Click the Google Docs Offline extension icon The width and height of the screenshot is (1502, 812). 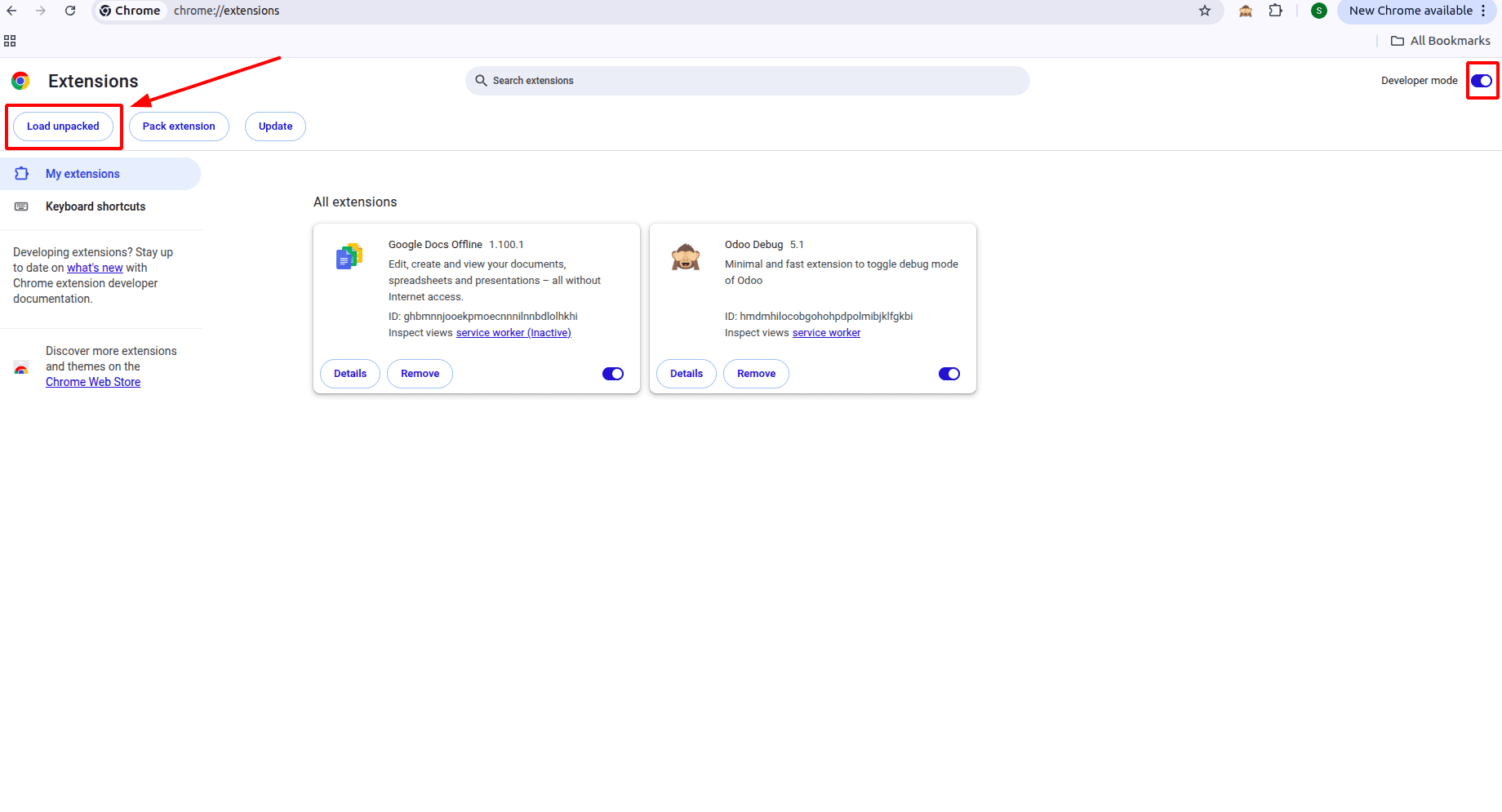coord(349,255)
